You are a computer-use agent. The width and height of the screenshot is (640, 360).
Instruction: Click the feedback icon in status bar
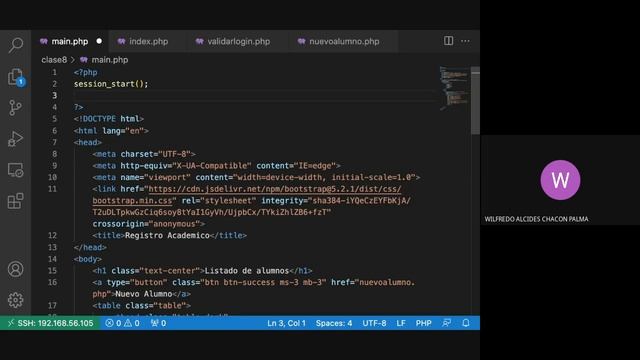click(x=447, y=323)
